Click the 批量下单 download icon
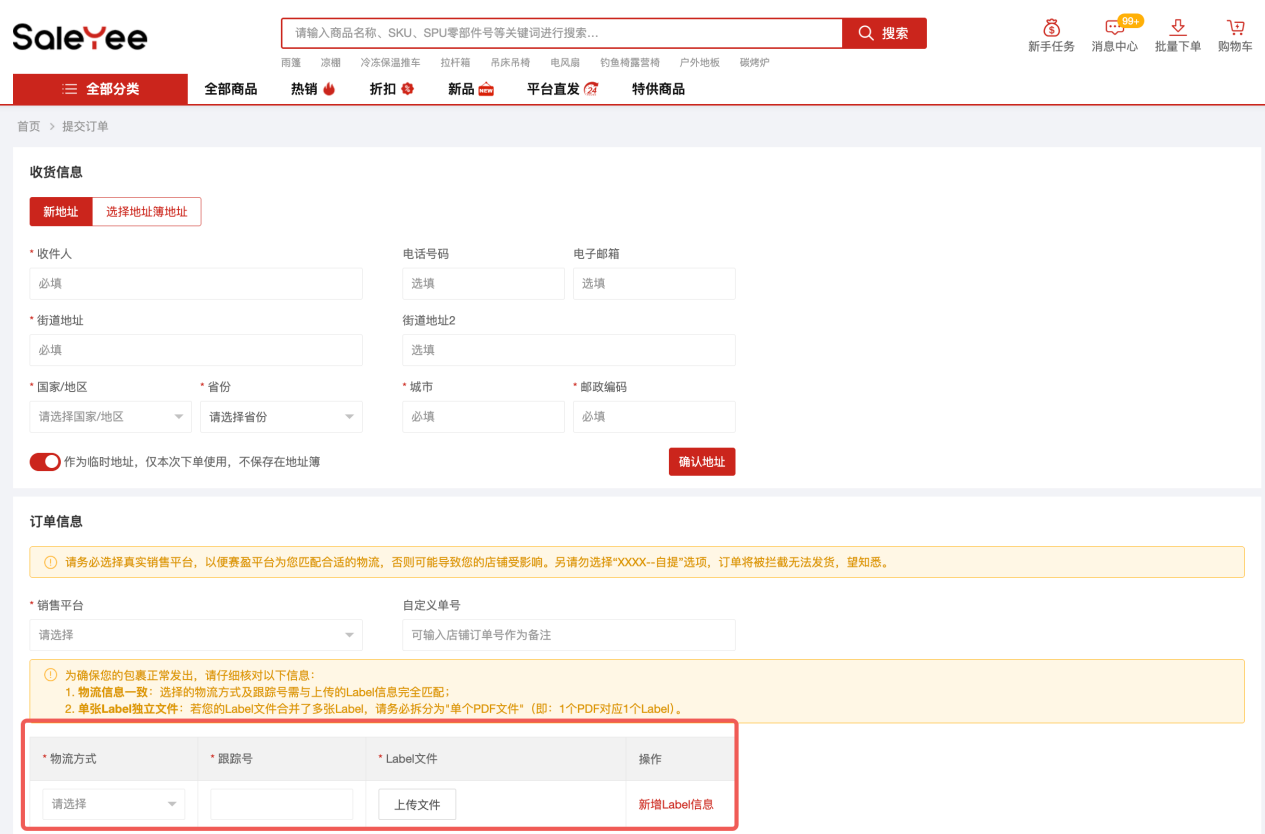Viewport: 1265px width, 834px height. tap(1177, 28)
